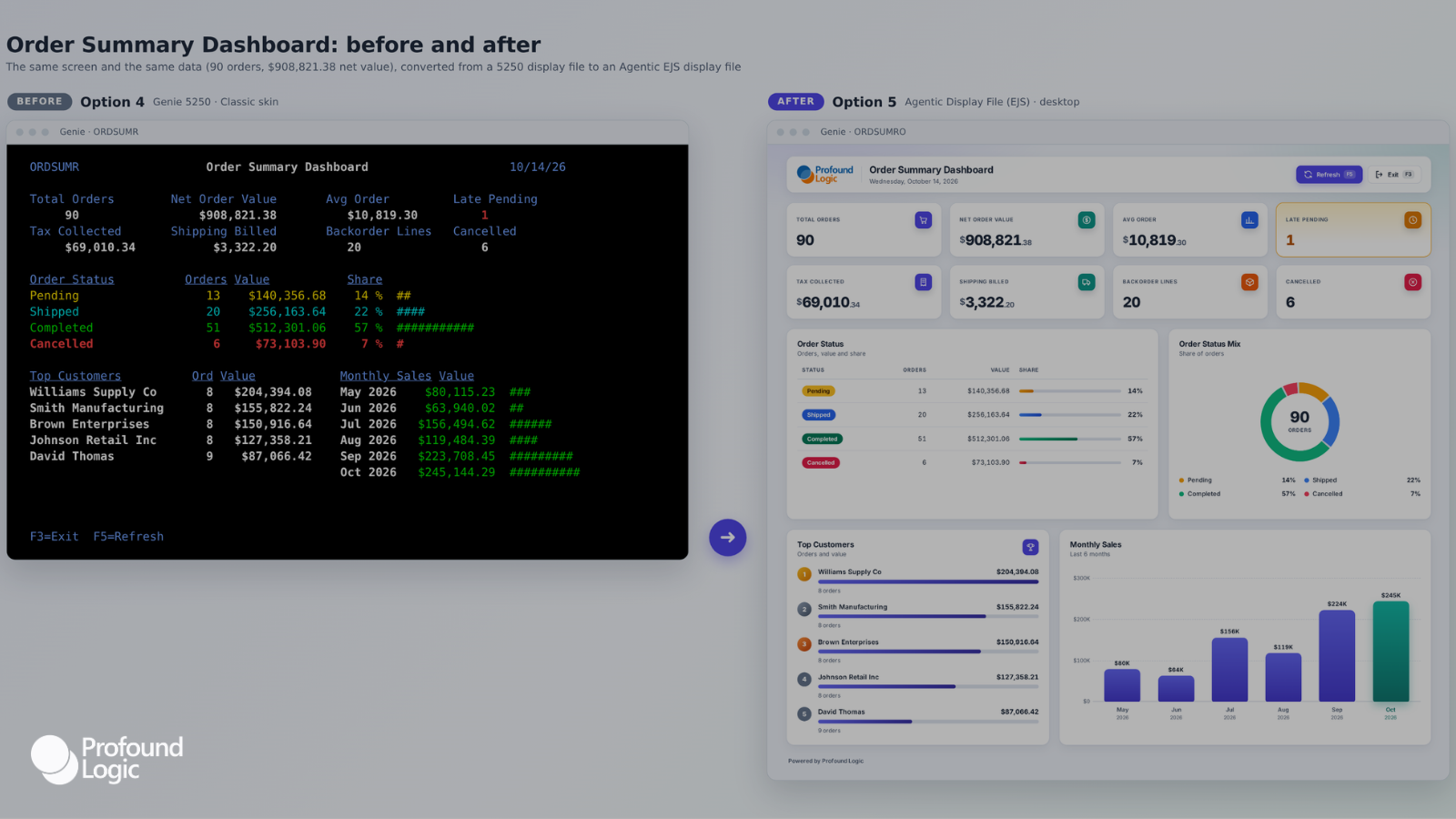This screenshot has height=819, width=1456.
Task: Click the bar chart icon on Avg Order card
Action: pos(1249,220)
